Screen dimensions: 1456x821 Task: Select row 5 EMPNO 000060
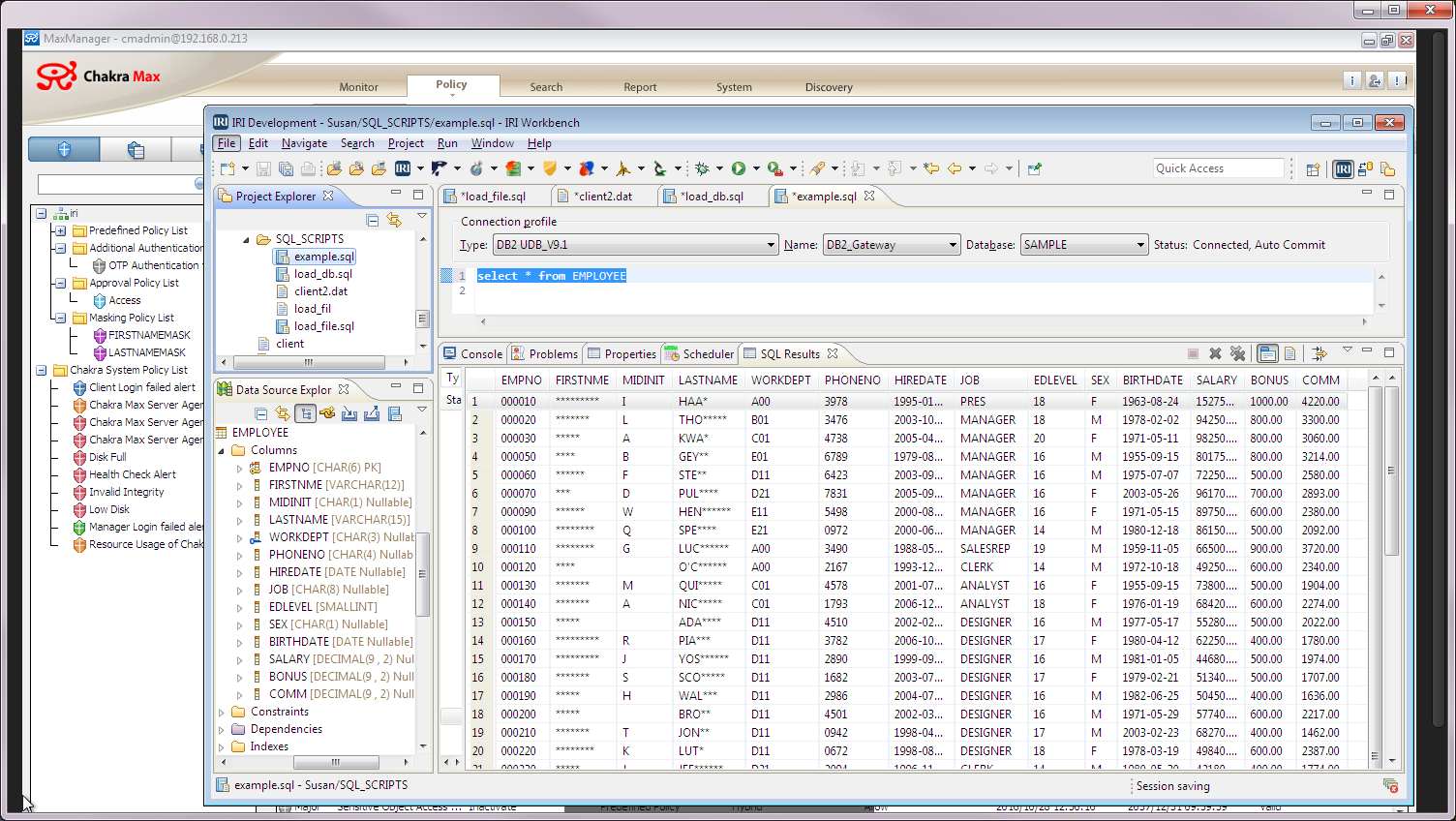tap(905, 475)
